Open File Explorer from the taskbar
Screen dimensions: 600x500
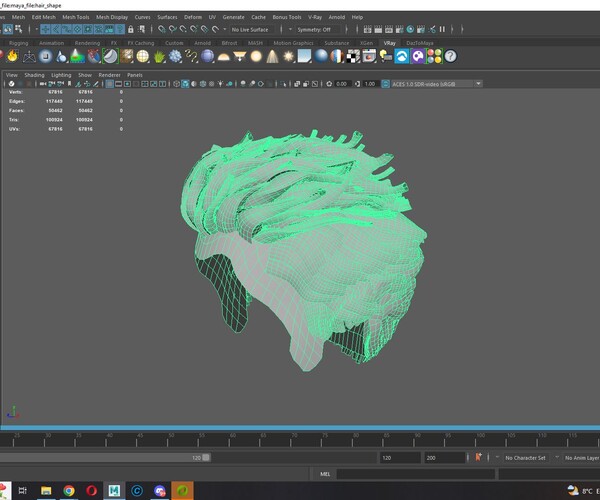(x=46, y=490)
